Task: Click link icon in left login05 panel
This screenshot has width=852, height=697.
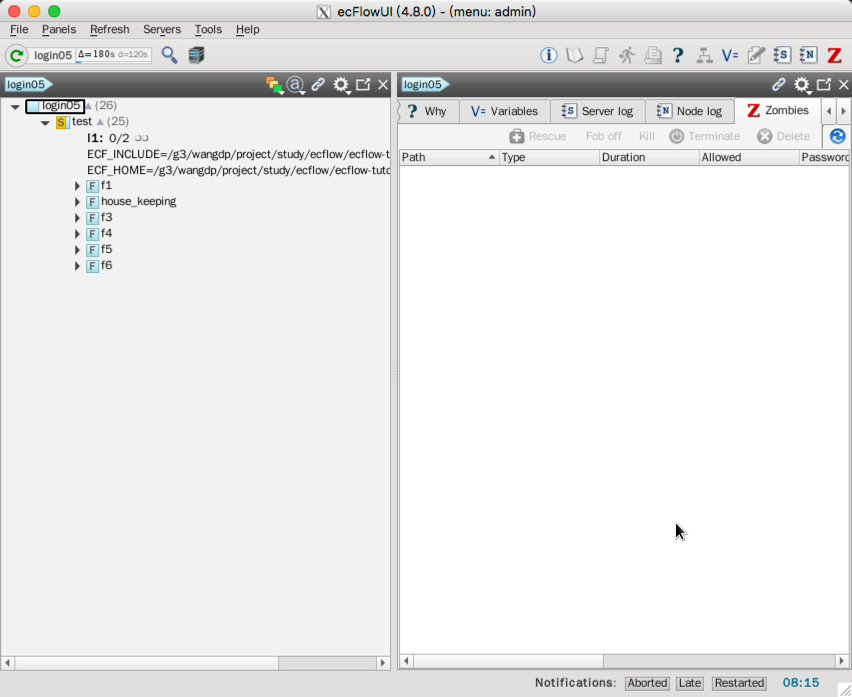Action: click(x=318, y=84)
